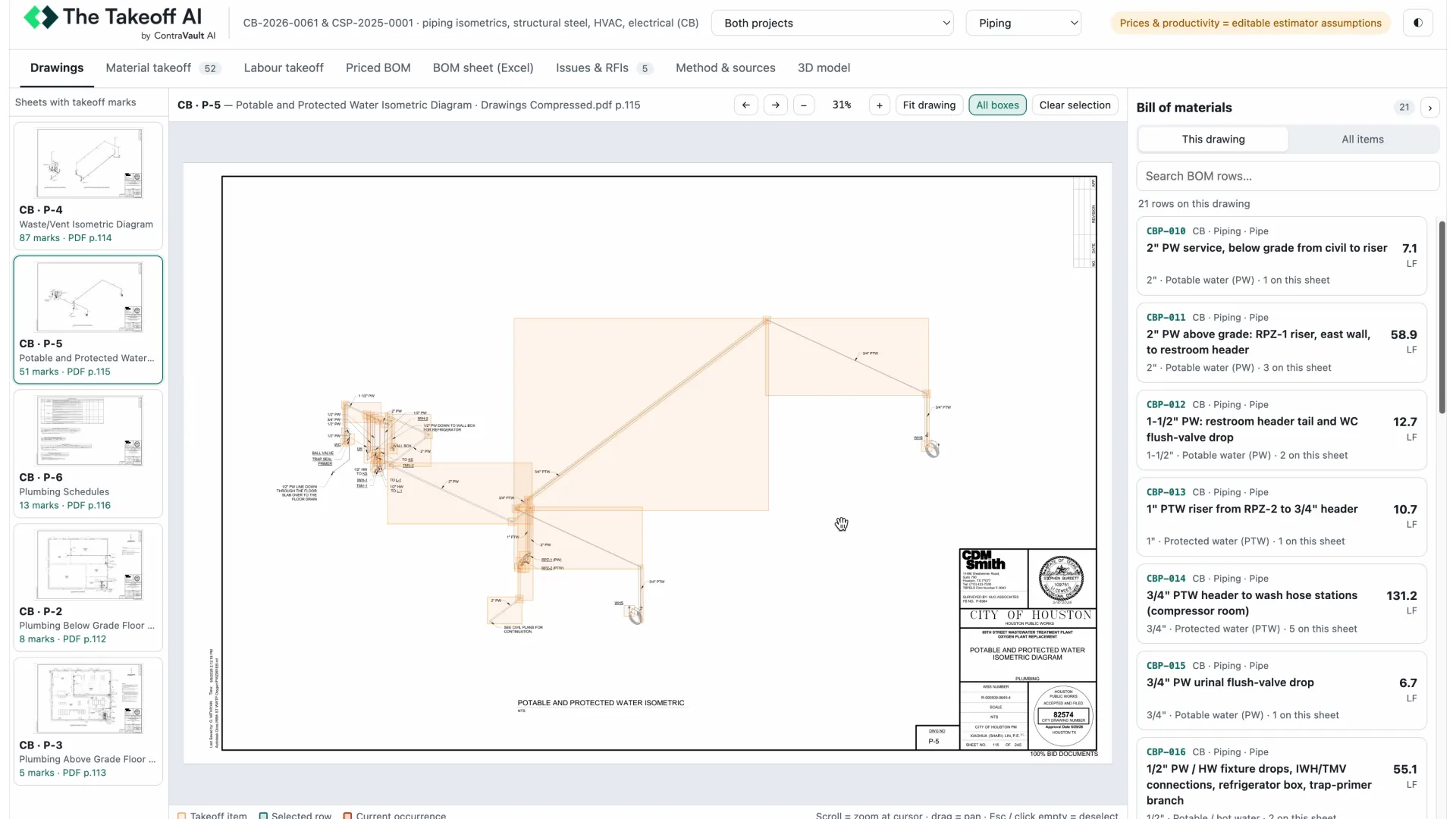Open Priced BOM tab

378,67
